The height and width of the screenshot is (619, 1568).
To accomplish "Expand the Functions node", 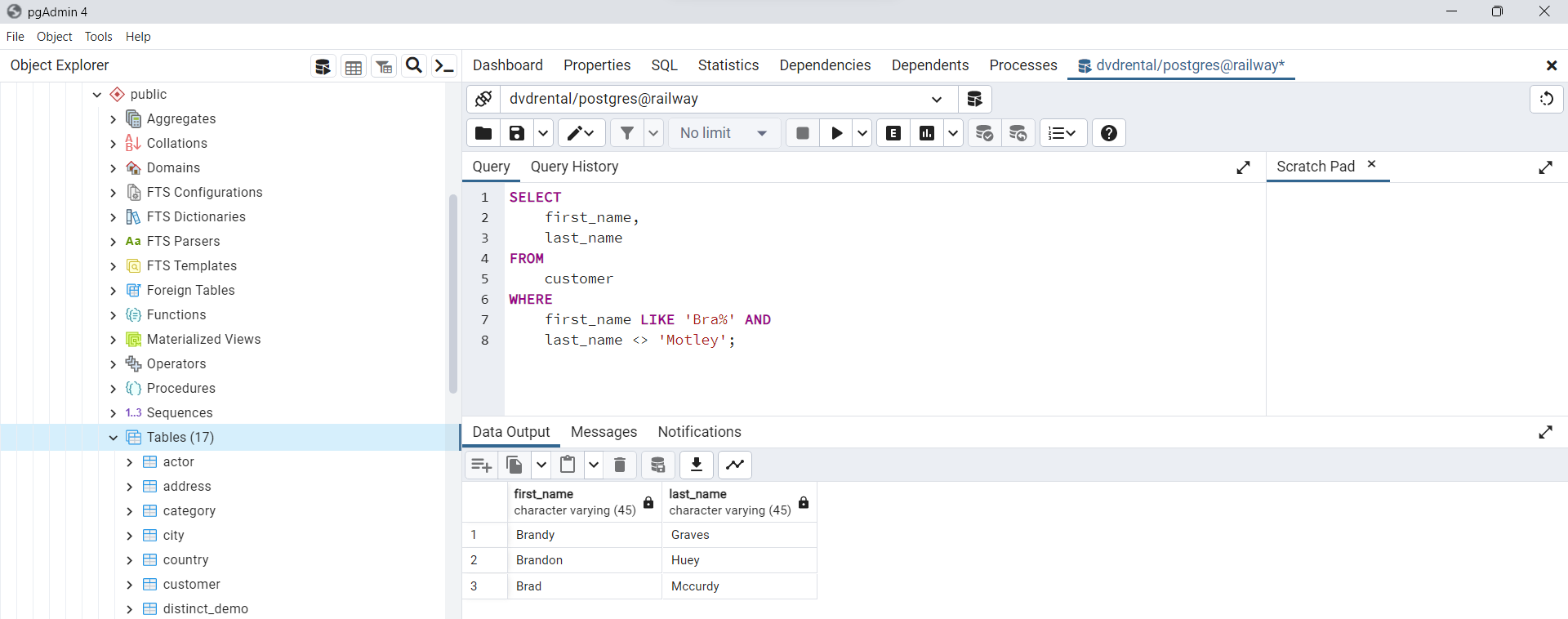I will coord(114,315).
